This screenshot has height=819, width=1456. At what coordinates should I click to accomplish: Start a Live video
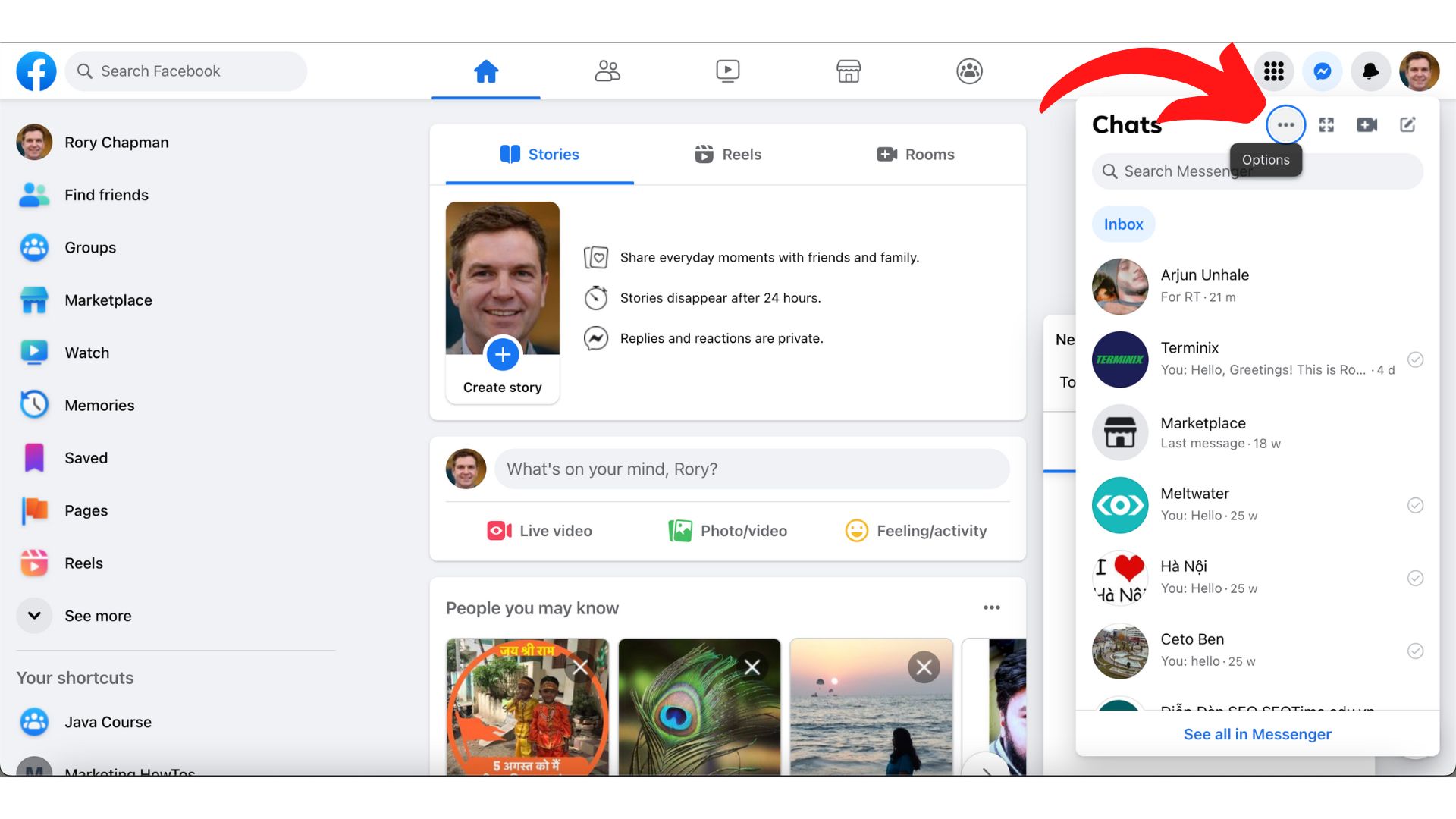538,530
